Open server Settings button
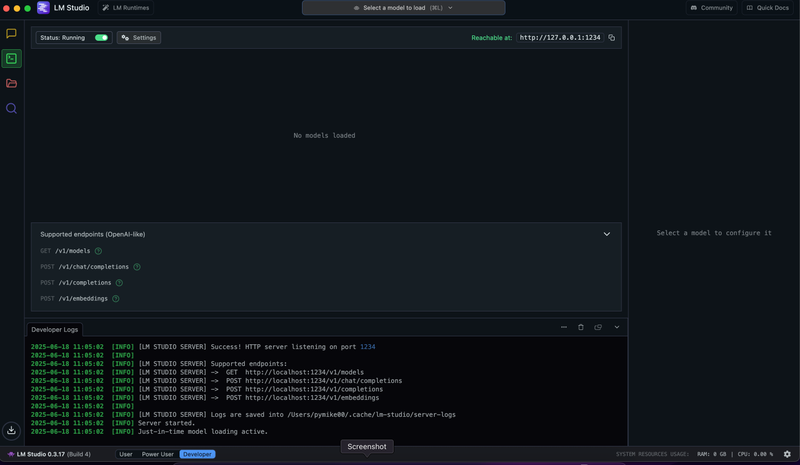The width and height of the screenshot is (800, 465). pos(139,38)
